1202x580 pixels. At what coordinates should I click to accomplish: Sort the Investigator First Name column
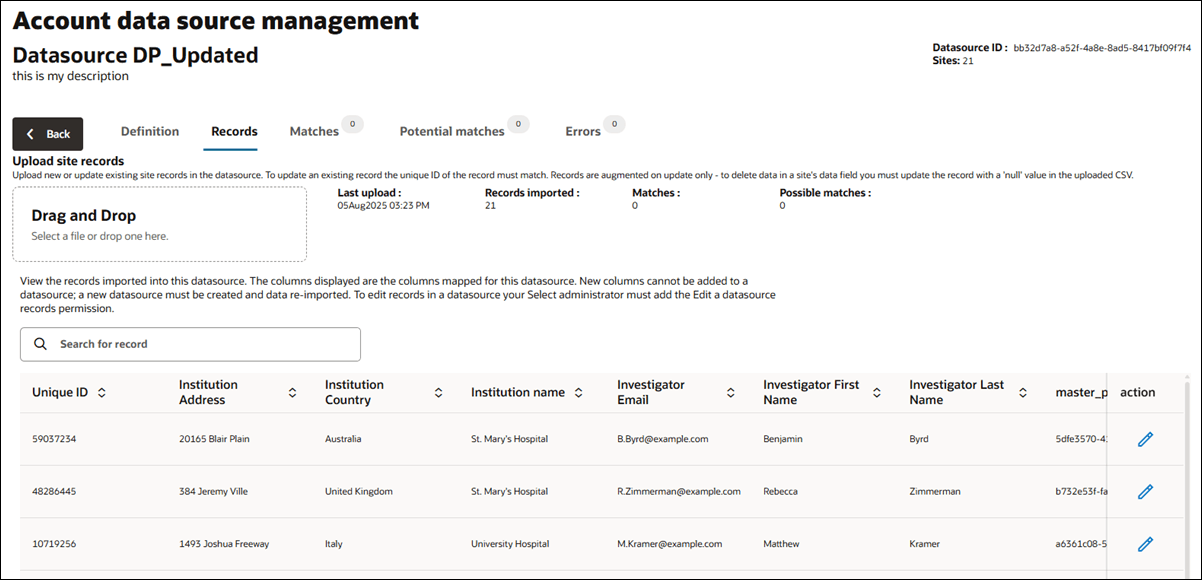pyautogui.click(x=877, y=392)
